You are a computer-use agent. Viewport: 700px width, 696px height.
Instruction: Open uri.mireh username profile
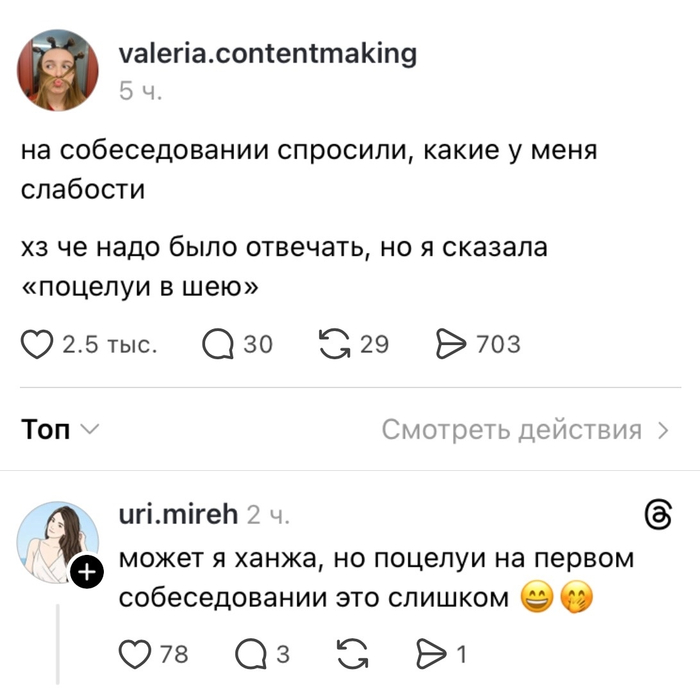point(178,514)
